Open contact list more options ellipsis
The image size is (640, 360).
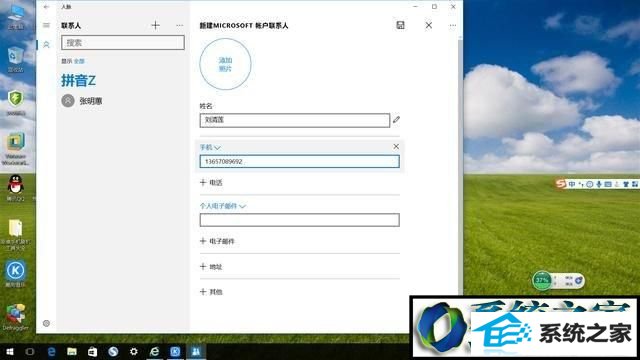pyautogui.click(x=180, y=25)
